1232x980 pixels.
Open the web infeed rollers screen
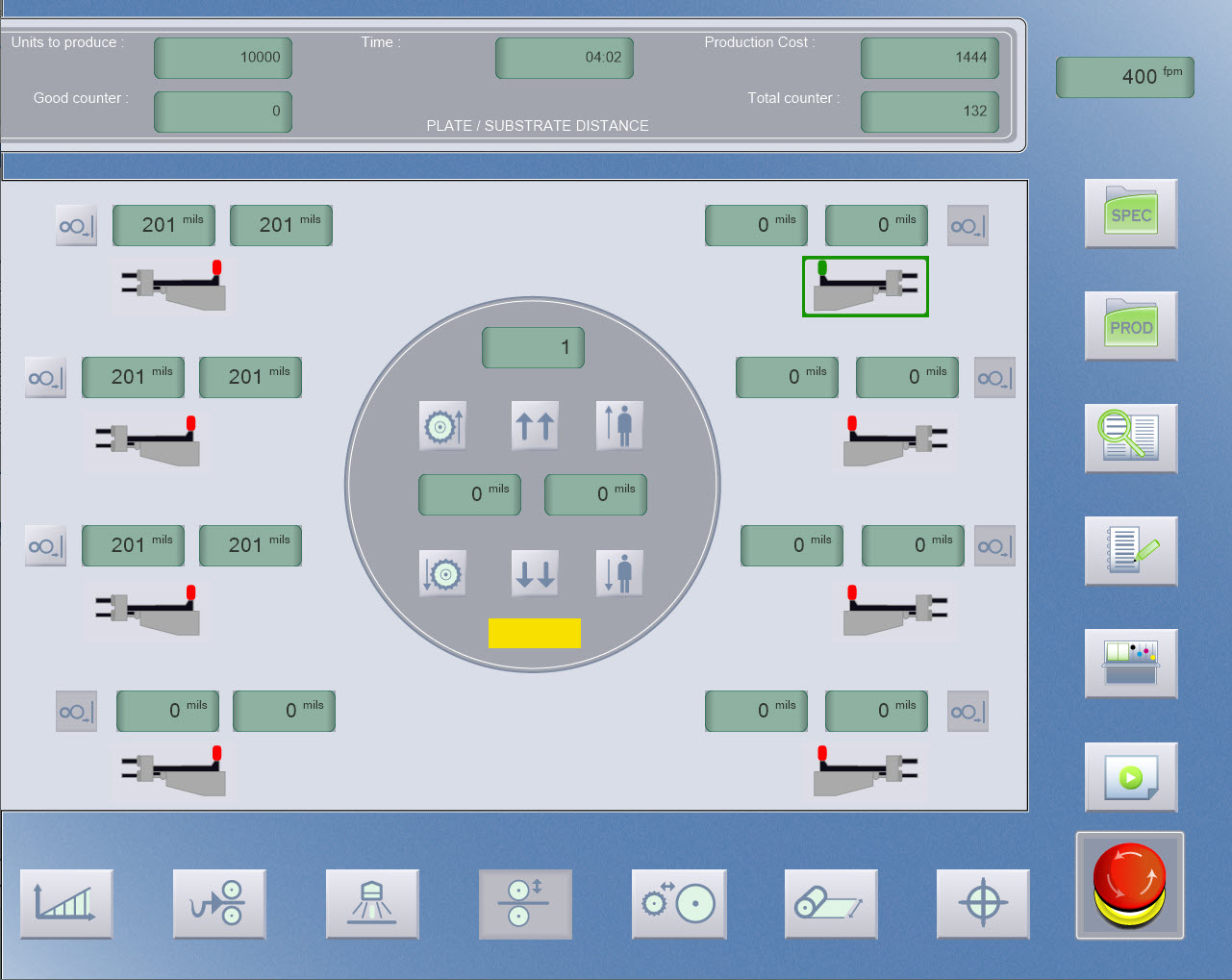(x=218, y=904)
